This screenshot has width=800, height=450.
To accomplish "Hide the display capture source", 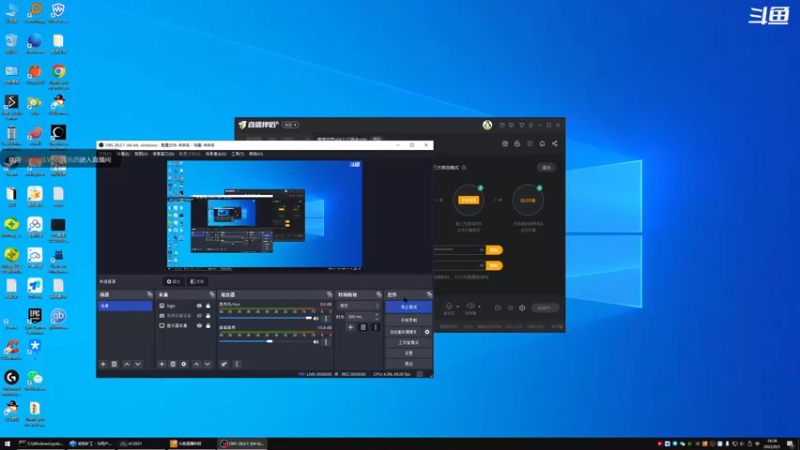I will [199, 326].
